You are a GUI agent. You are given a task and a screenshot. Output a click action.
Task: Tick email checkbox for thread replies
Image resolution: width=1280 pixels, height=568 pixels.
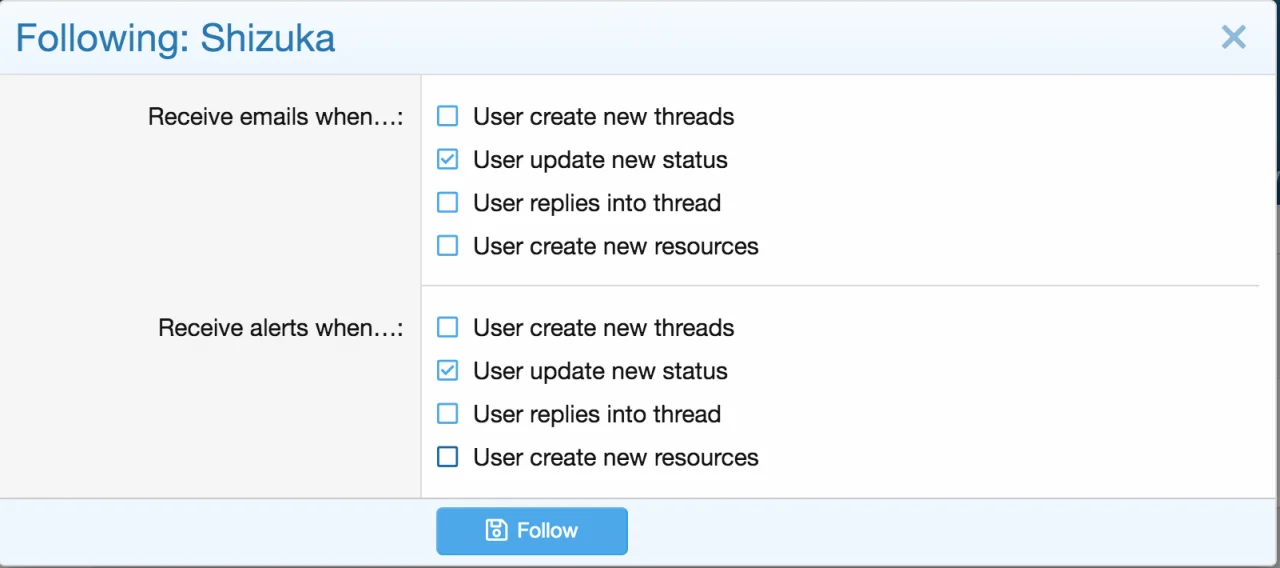pos(448,203)
